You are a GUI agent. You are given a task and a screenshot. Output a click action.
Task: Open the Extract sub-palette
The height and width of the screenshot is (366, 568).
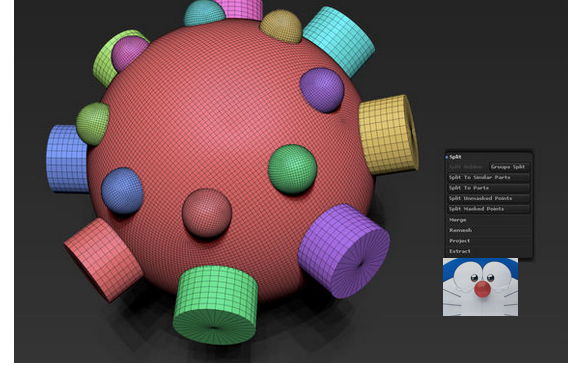(x=489, y=251)
